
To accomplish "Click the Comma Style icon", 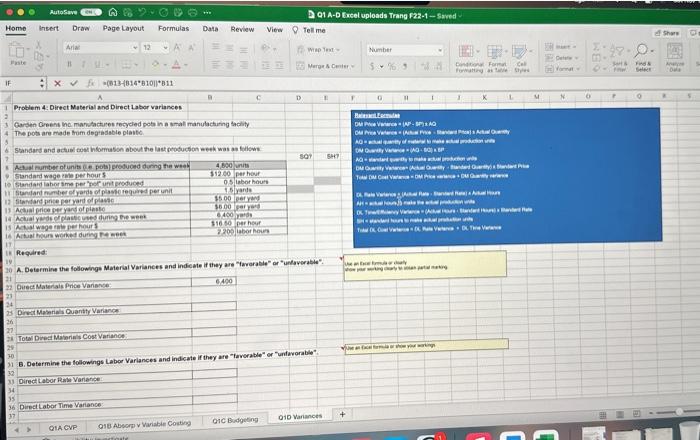I will tap(405, 66).
